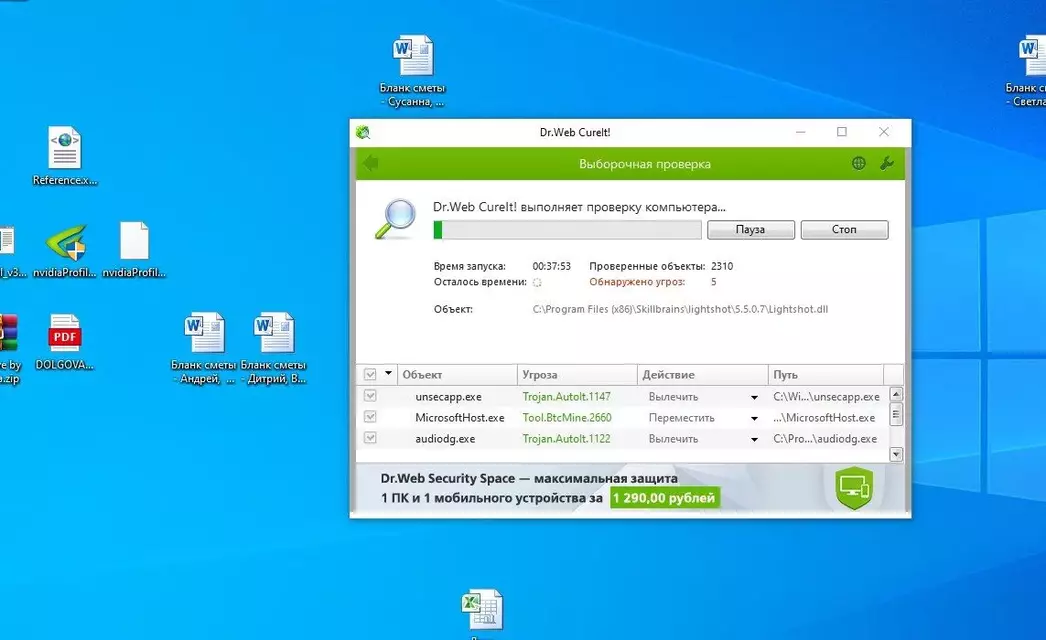This screenshot has height=640, width=1046.
Task: Select Бланк сметы - Сусанна Word document
Action: pyautogui.click(x=412, y=71)
